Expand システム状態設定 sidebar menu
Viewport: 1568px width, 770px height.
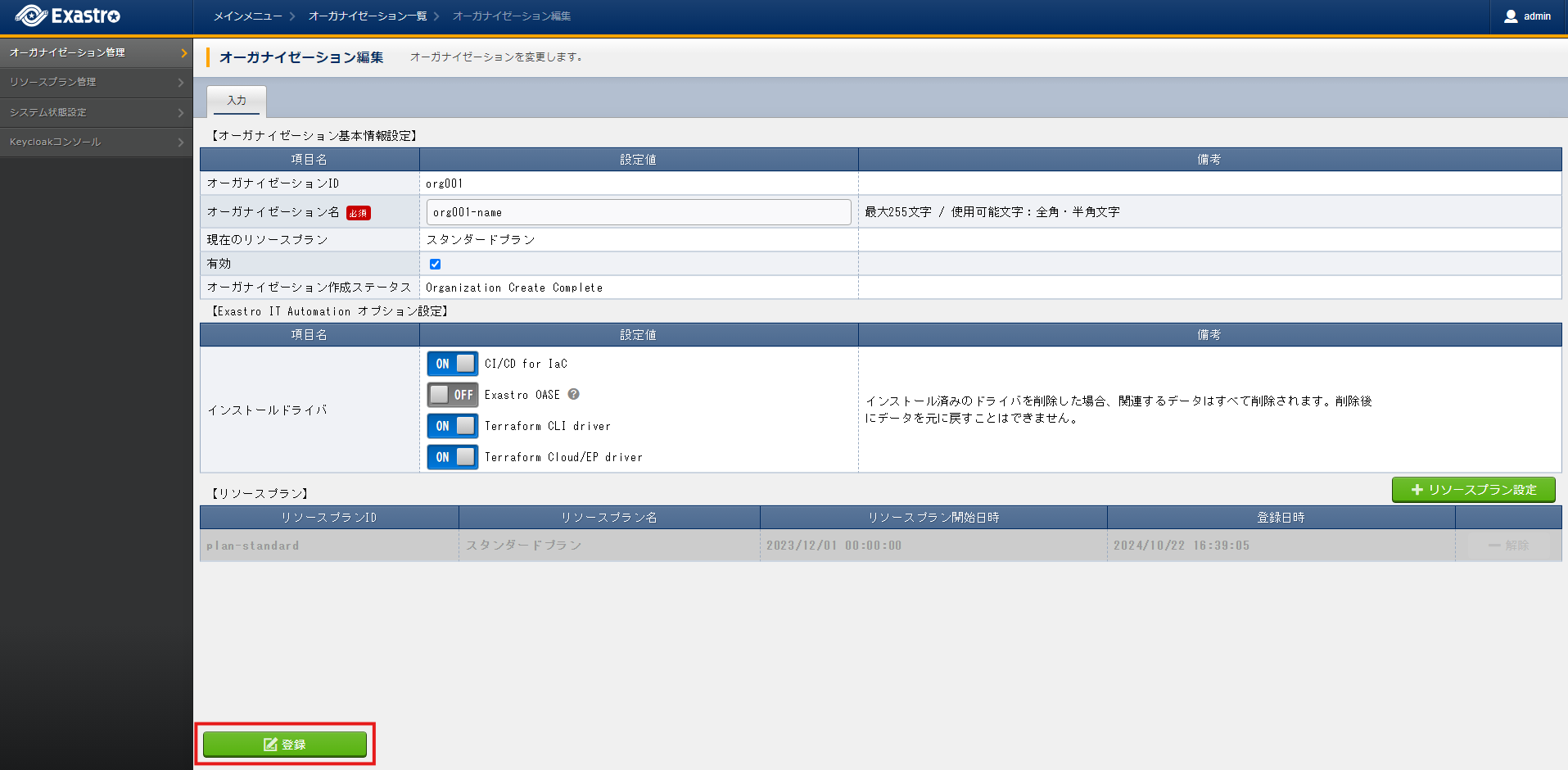96,112
